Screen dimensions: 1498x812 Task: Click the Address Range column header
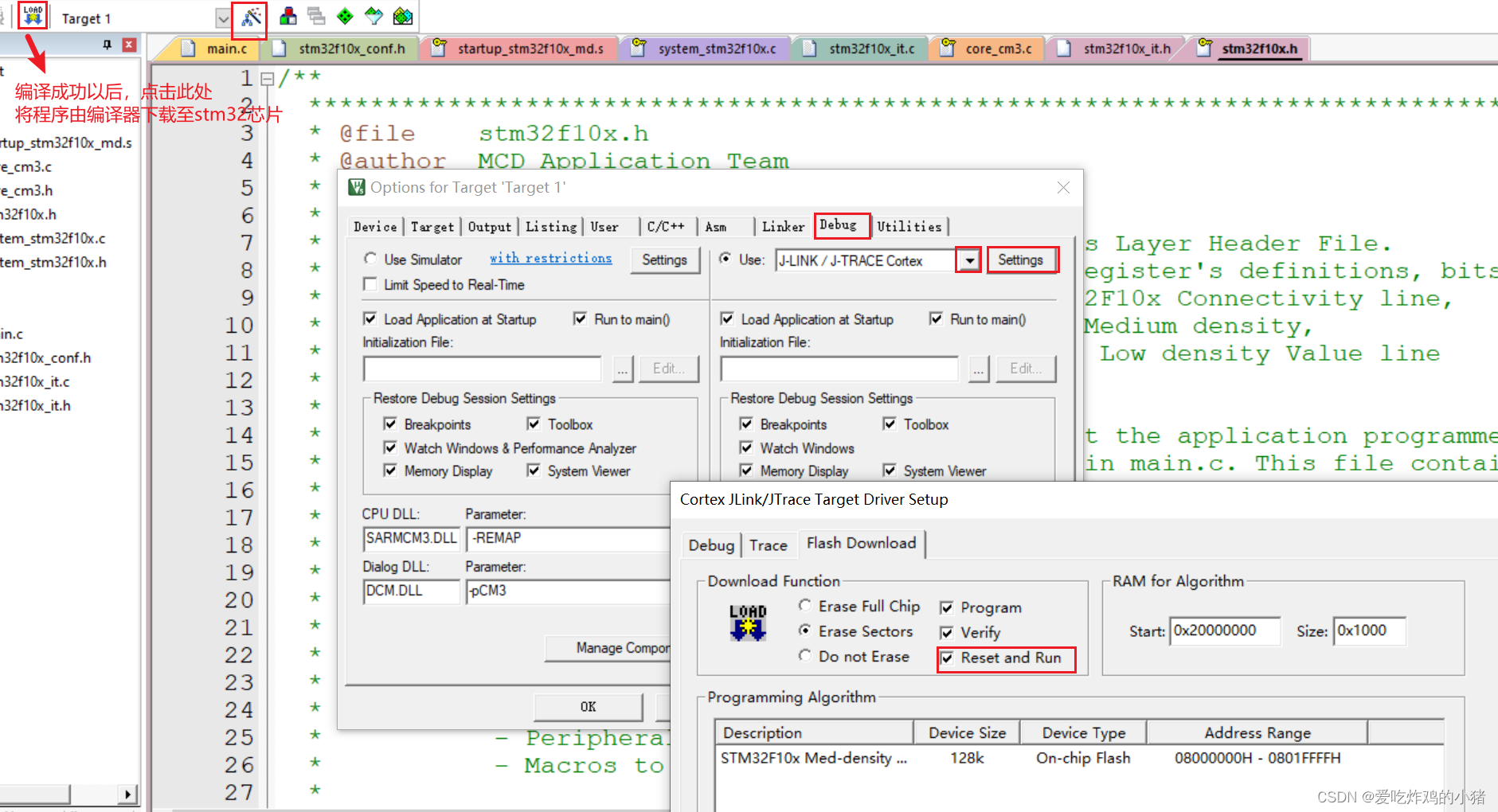click(x=1257, y=732)
